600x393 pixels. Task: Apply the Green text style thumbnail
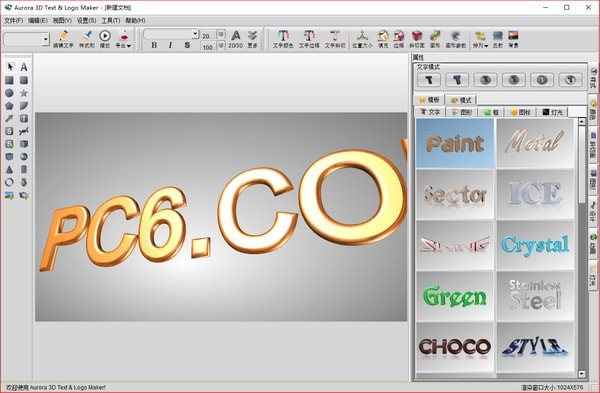coord(455,296)
